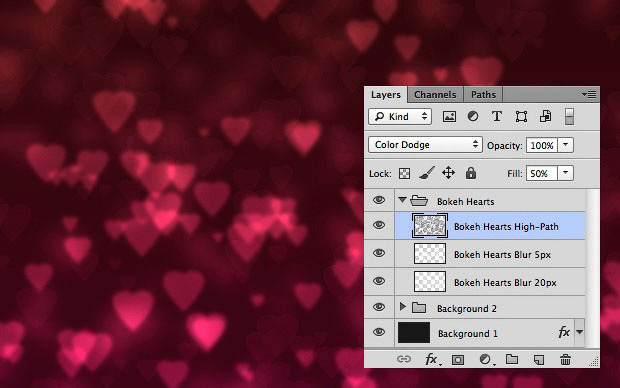Select the 'Bokeh Hearts' group name

[466, 202]
